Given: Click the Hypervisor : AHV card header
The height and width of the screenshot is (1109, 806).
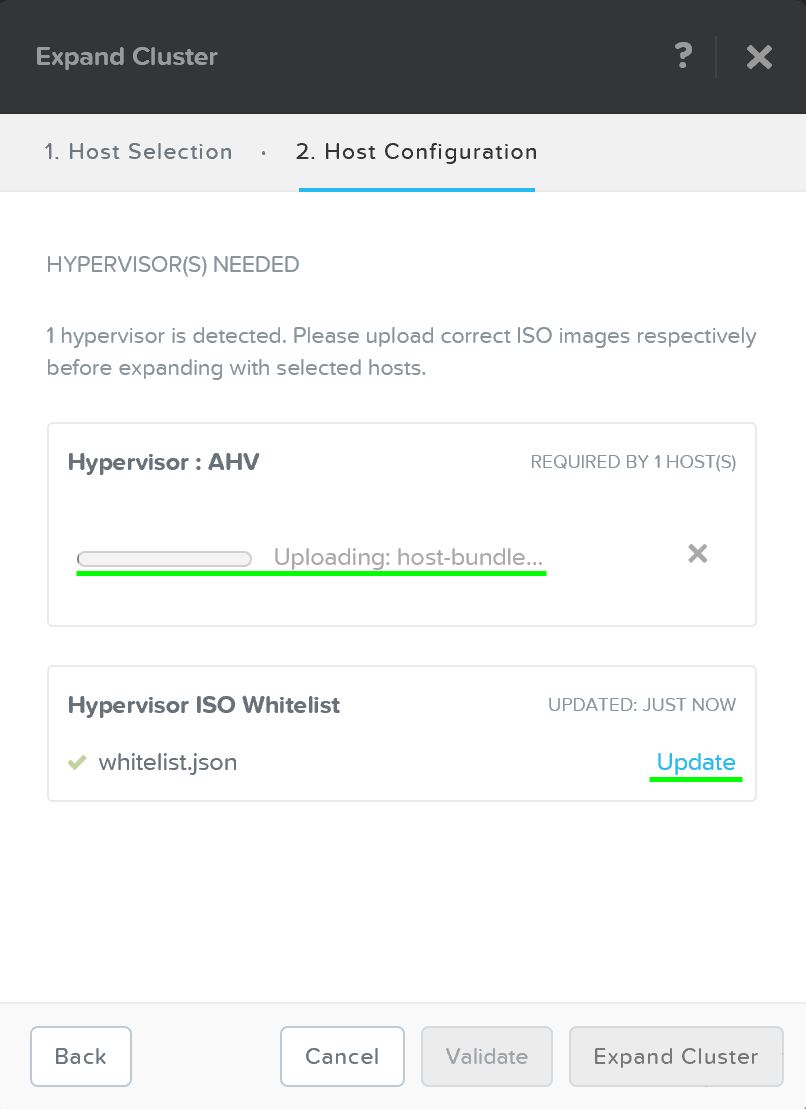Looking at the screenshot, I should click(163, 462).
